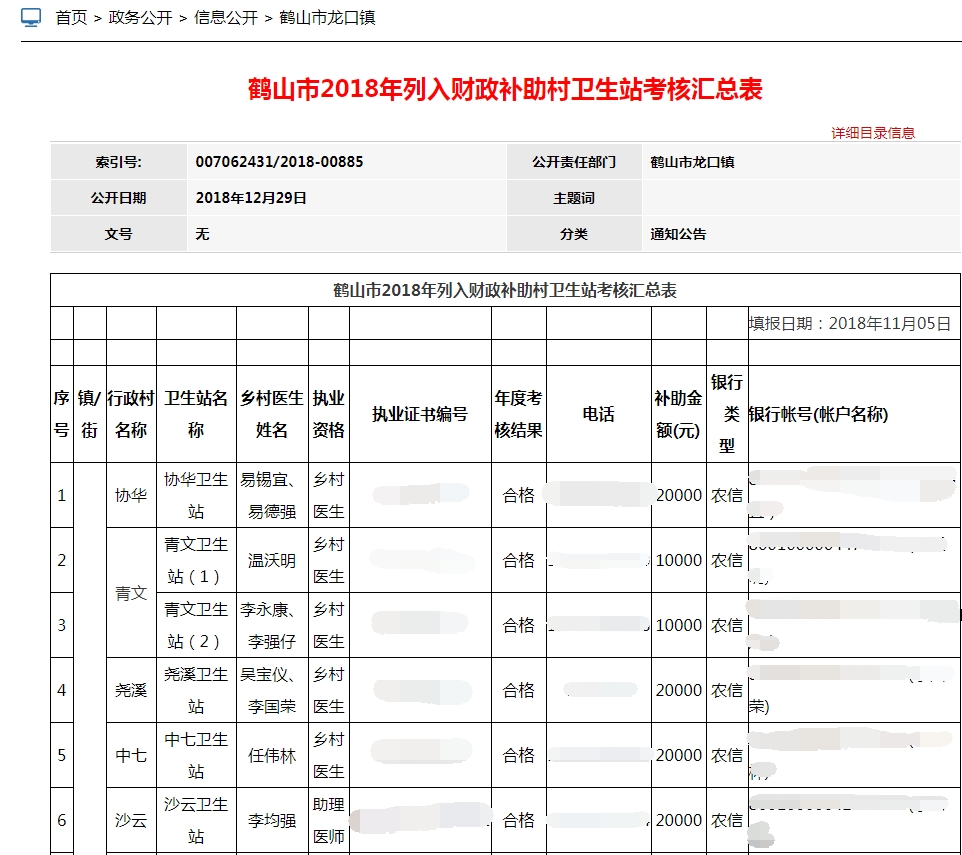The height and width of the screenshot is (855, 962).
Task: Click the 助理医师 qualification cell
Action: (x=328, y=820)
